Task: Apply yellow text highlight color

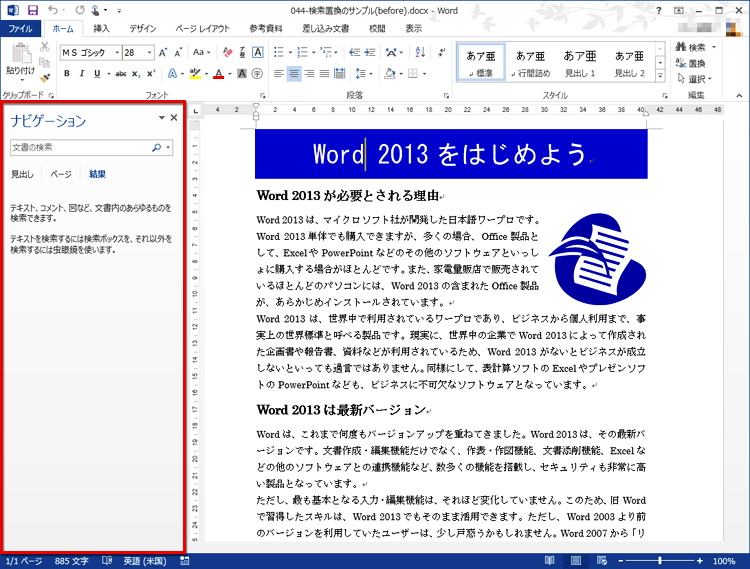Action: pyautogui.click(x=195, y=74)
